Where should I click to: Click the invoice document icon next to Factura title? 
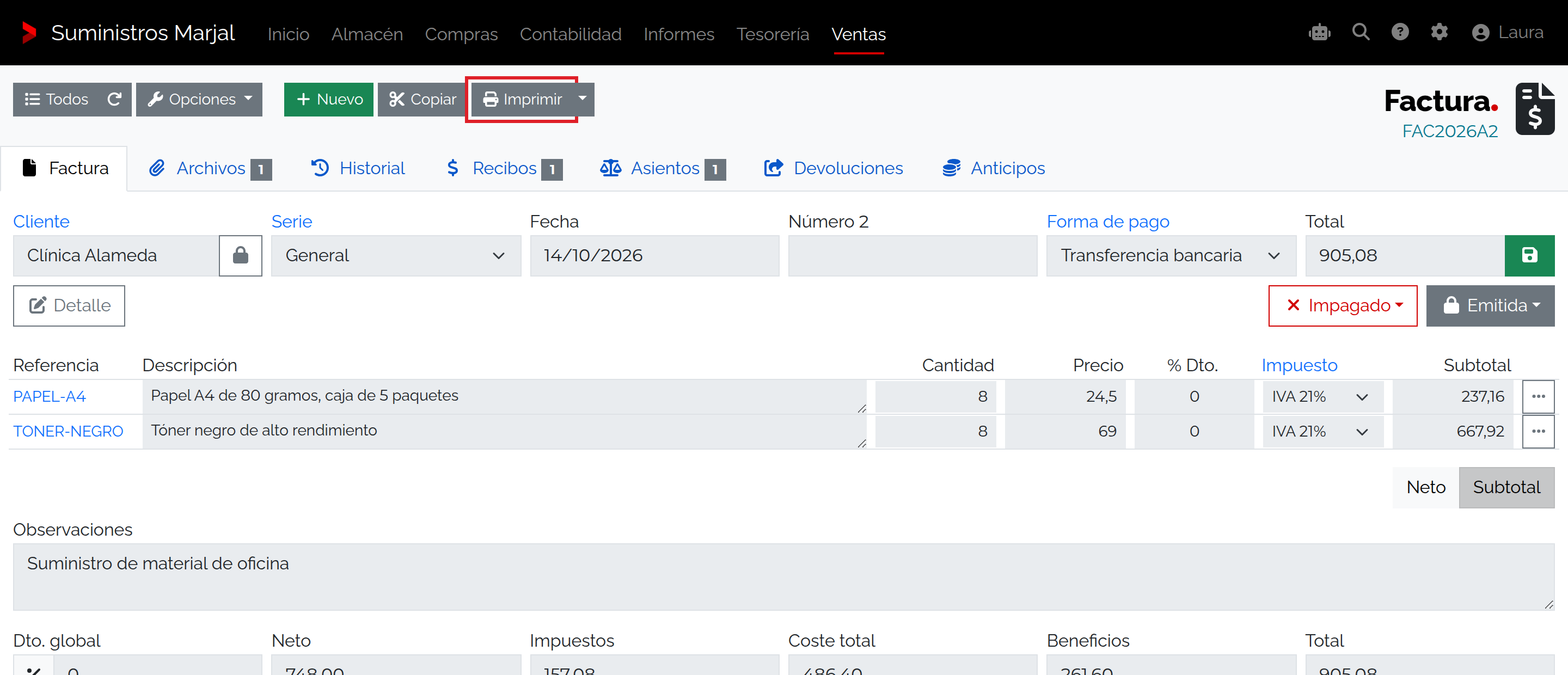click(1535, 109)
